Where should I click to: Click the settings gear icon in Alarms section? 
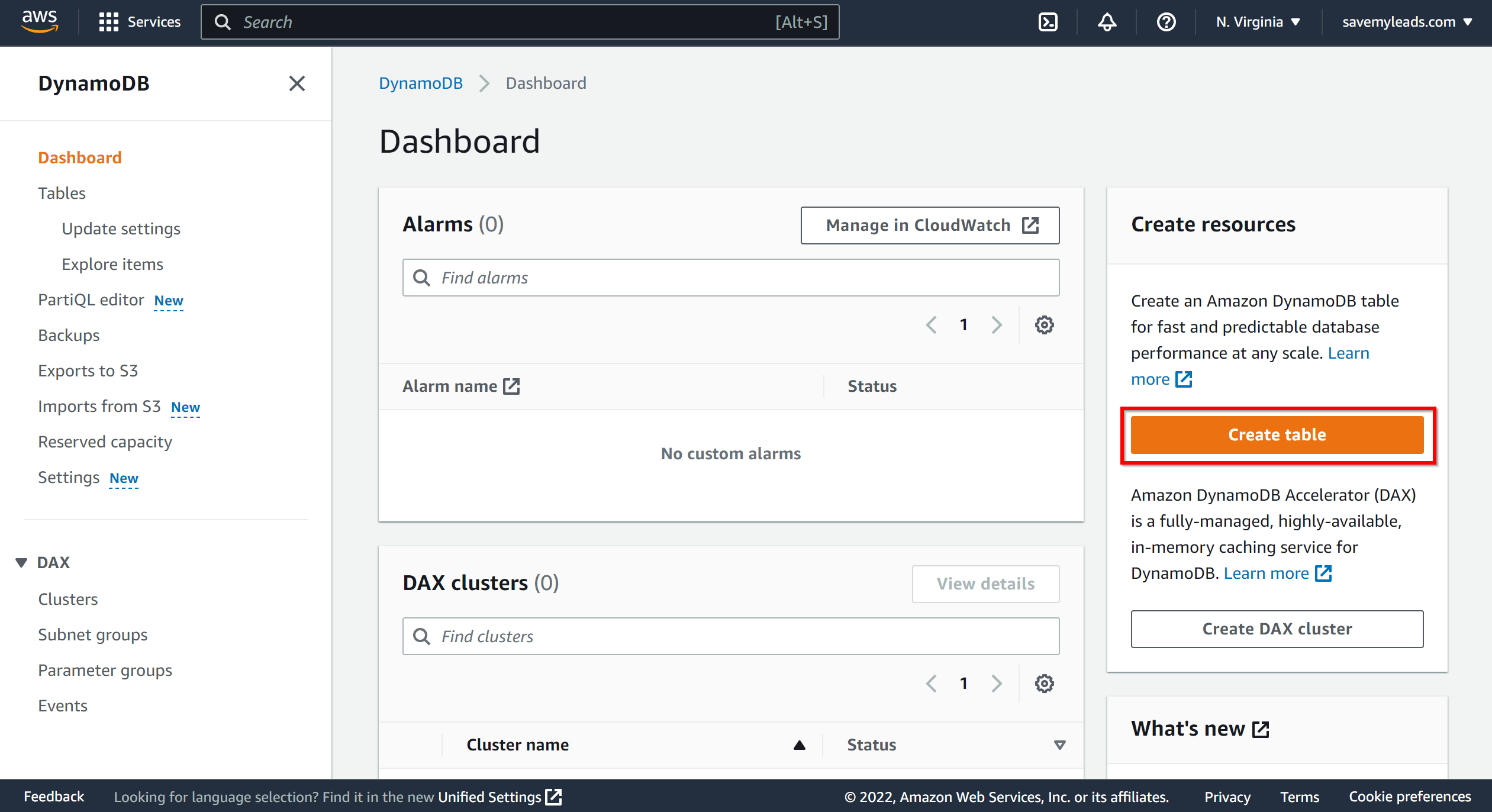point(1044,325)
